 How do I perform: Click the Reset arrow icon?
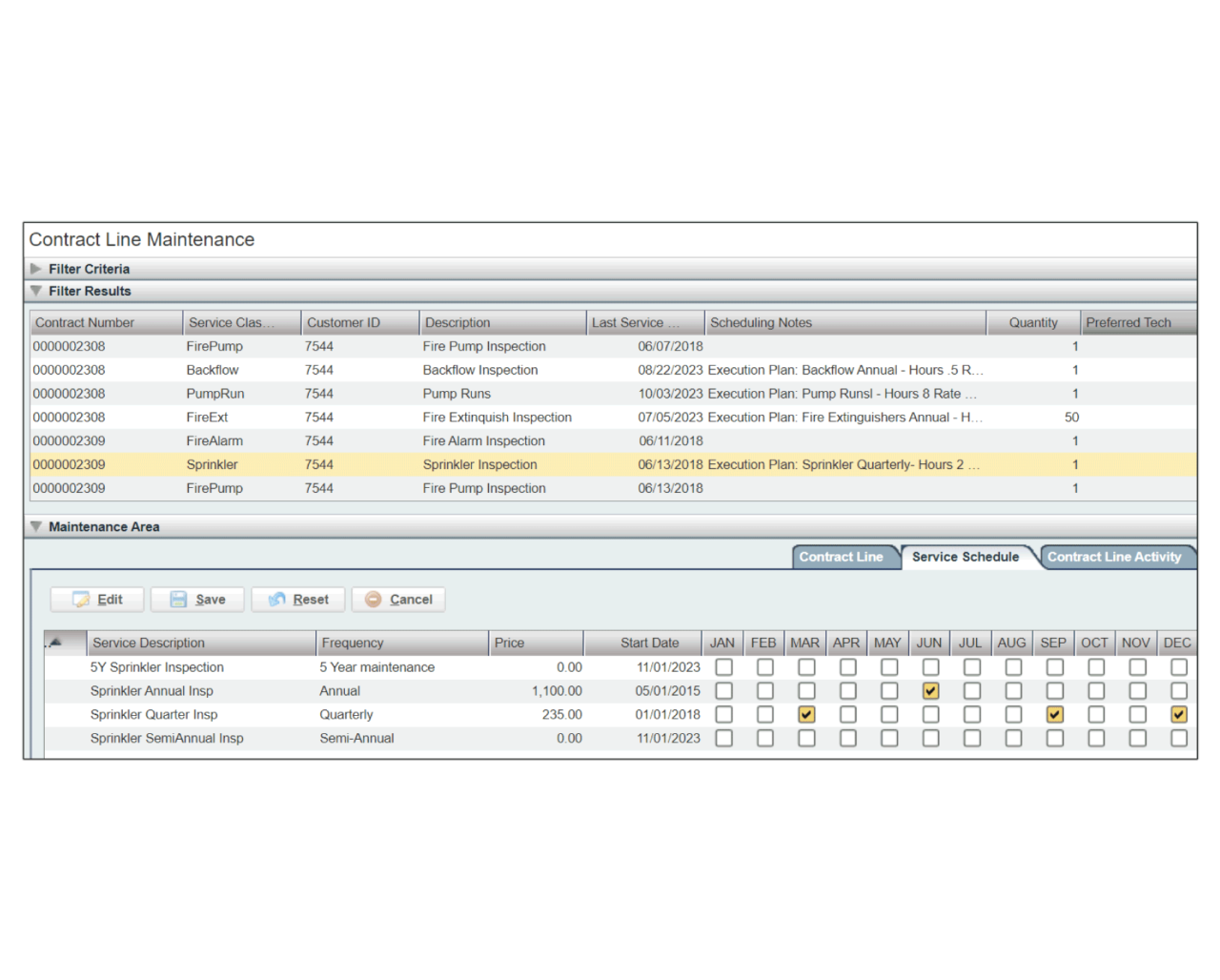coord(277,600)
